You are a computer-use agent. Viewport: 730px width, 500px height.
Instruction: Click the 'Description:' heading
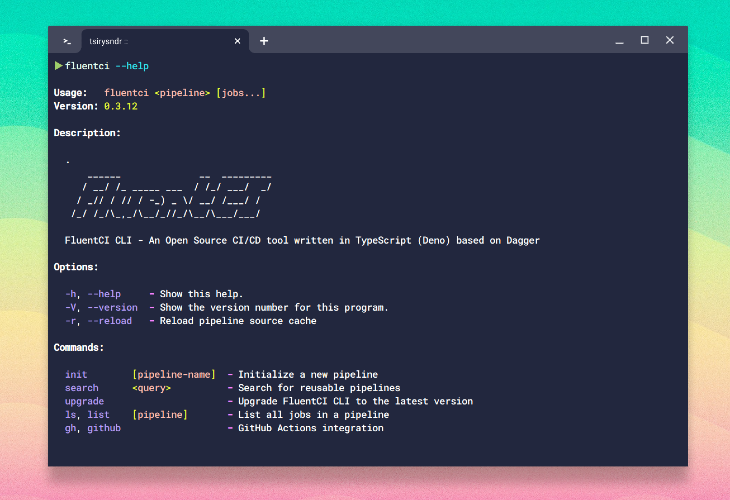pos(87,133)
